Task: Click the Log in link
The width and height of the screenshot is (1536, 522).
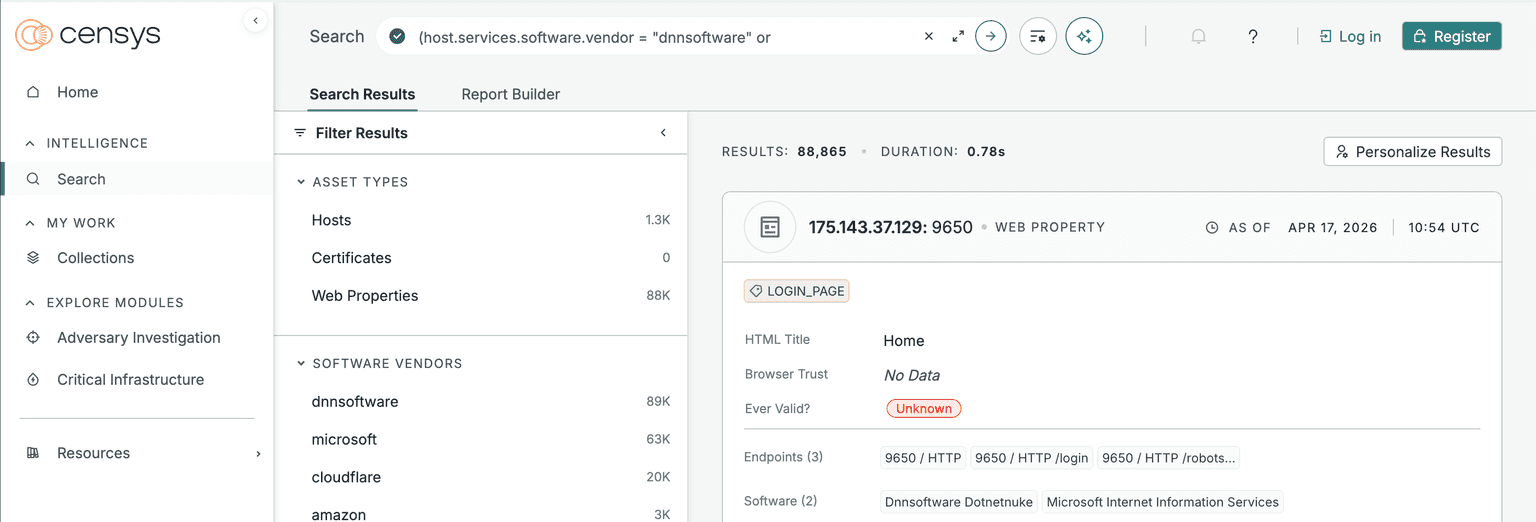Action: [1350, 36]
